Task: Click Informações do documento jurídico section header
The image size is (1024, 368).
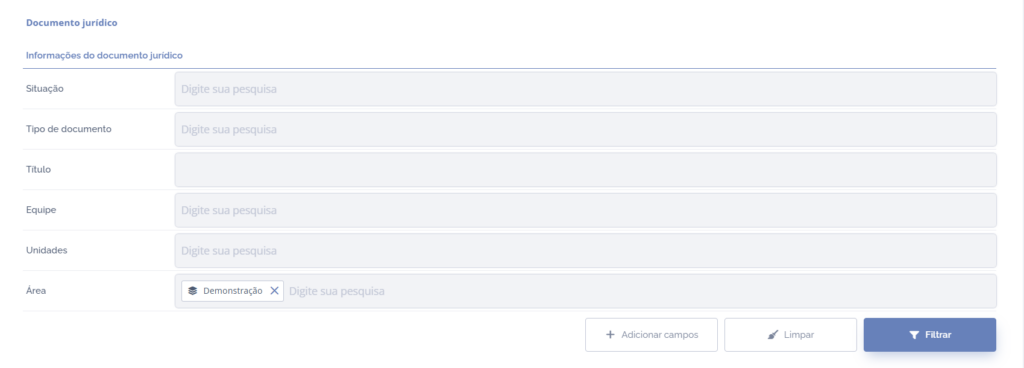Action: click(104, 55)
